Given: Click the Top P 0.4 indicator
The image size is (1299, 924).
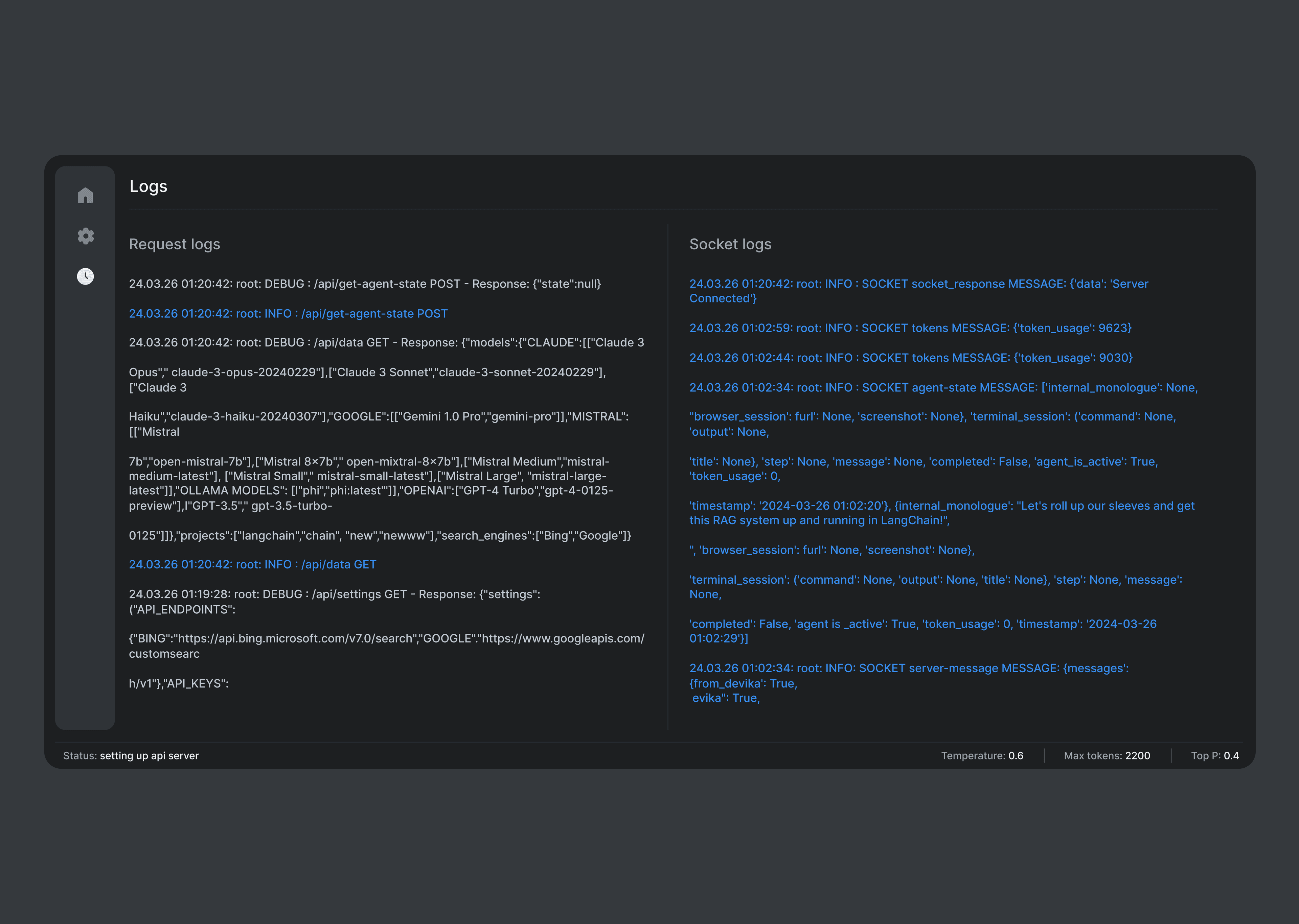Looking at the screenshot, I should pyautogui.click(x=1214, y=756).
